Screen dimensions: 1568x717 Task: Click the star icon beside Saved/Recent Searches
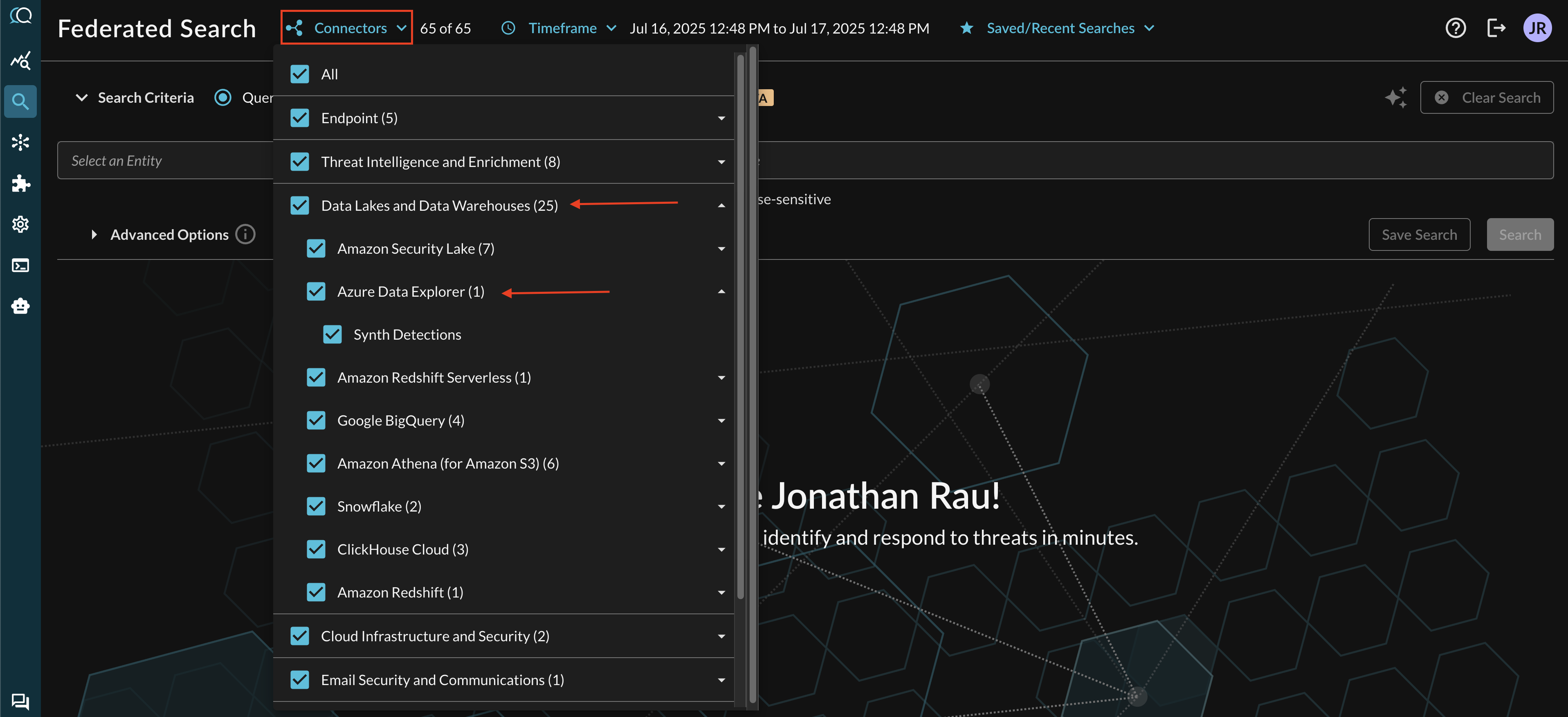coord(967,28)
